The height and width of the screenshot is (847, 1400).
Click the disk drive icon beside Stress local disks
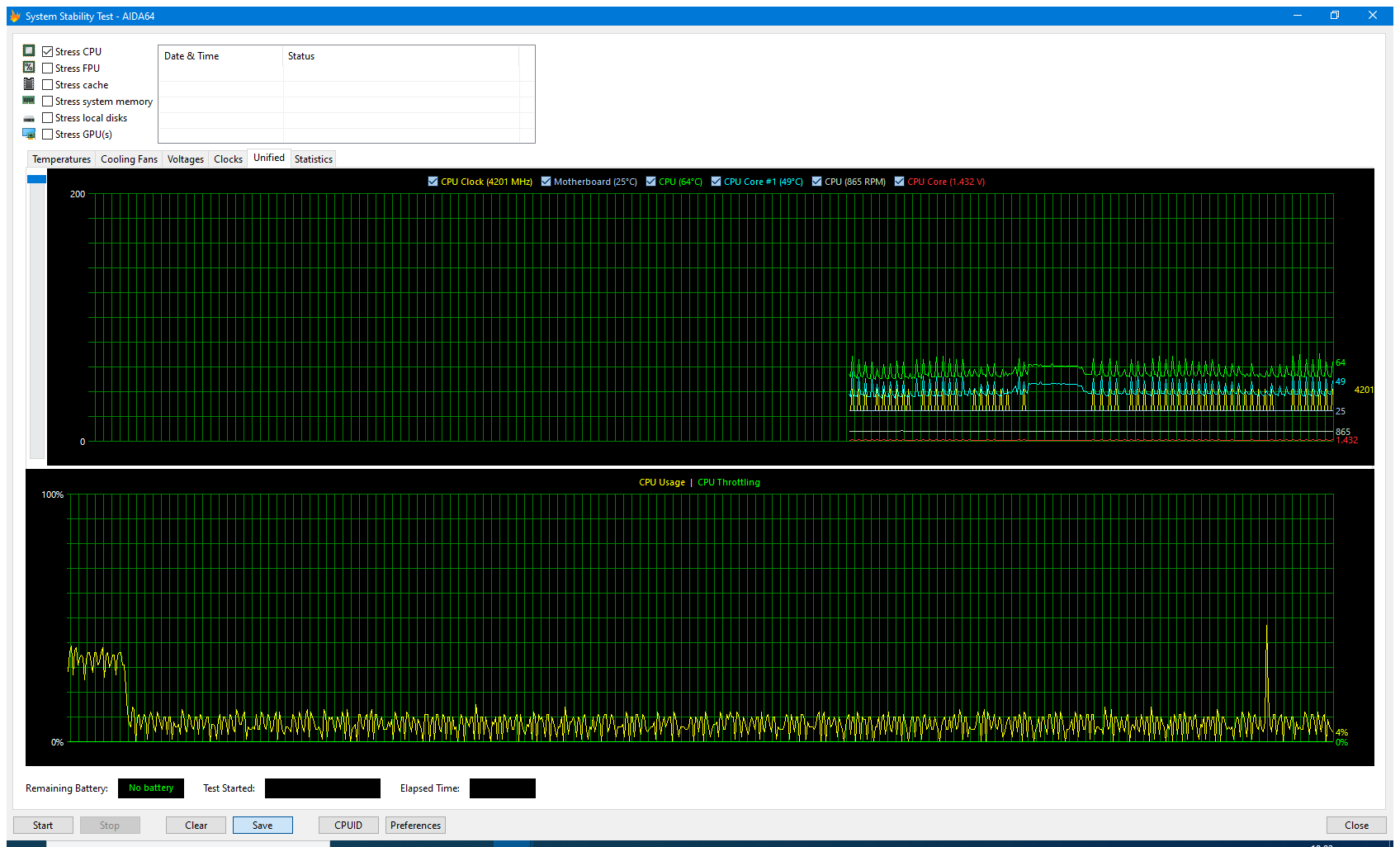(x=29, y=118)
